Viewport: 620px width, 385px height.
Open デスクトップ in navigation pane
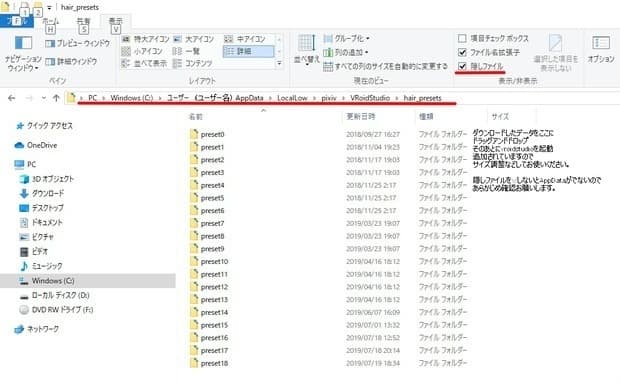tap(42, 208)
